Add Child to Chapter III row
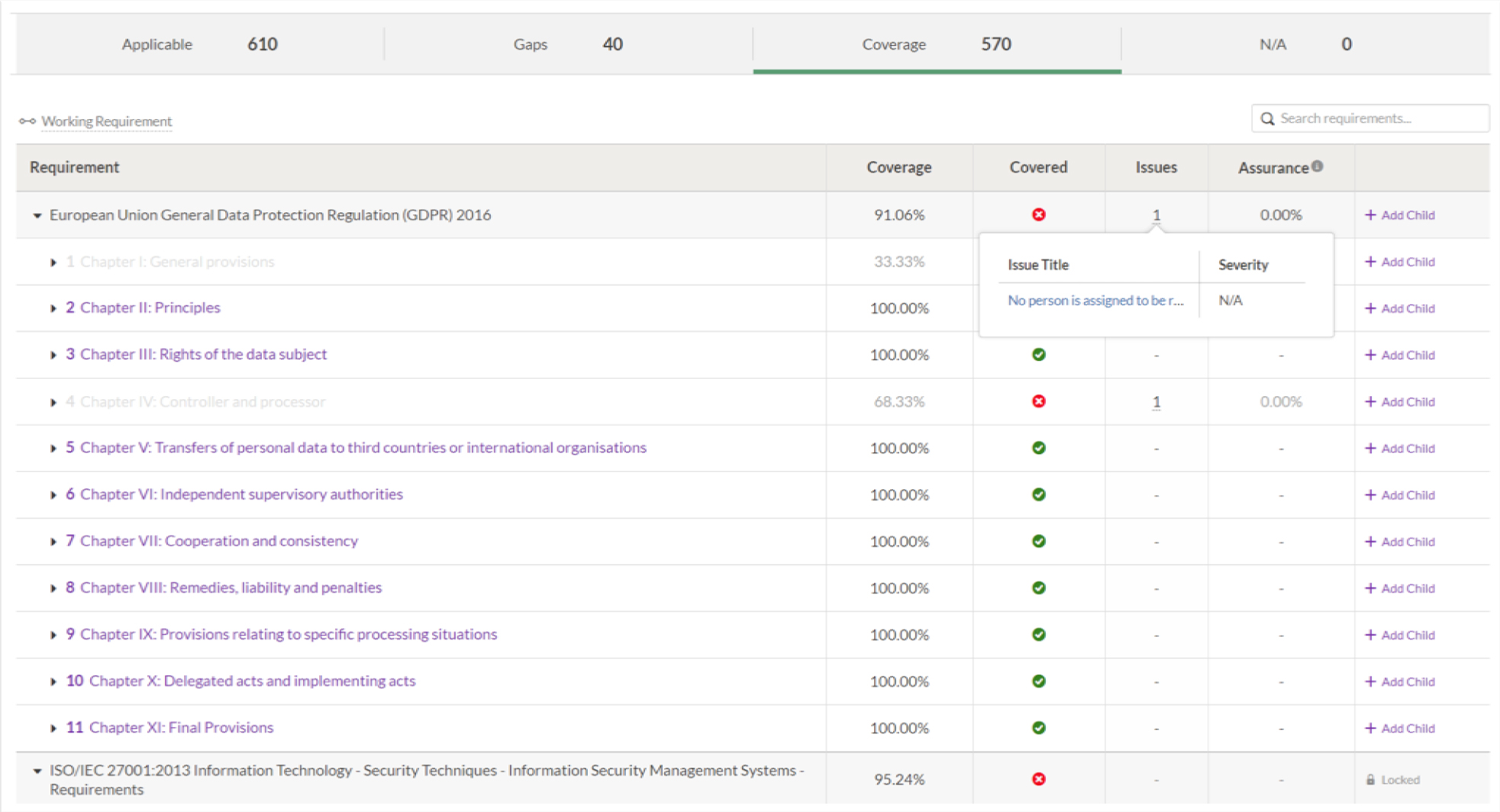This screenshot has height=812, width=1500. 1400,355
